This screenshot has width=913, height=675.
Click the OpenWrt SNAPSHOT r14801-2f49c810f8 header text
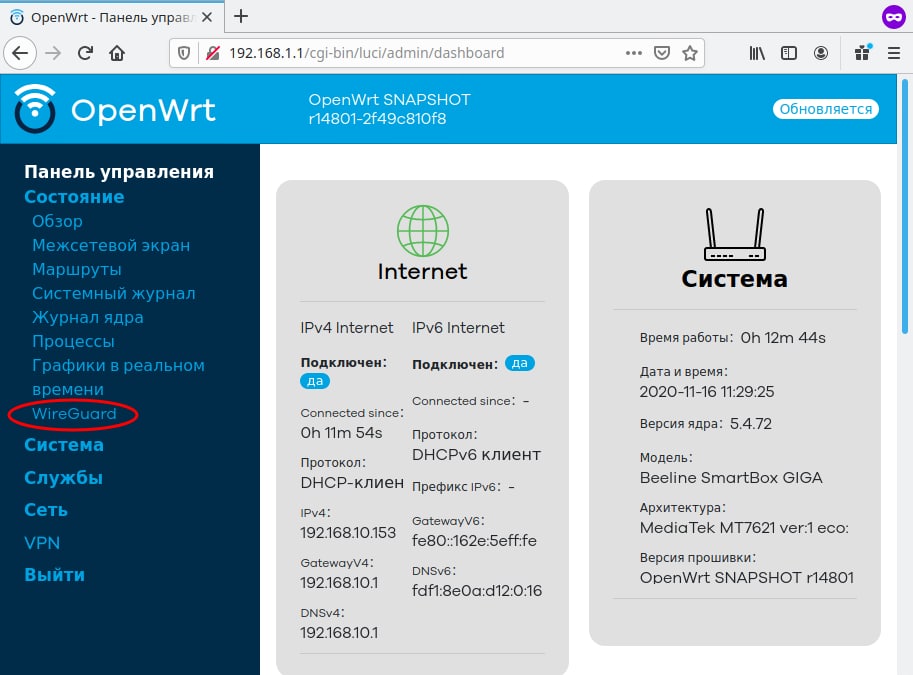pyautogui.click(x=389, y=109)
